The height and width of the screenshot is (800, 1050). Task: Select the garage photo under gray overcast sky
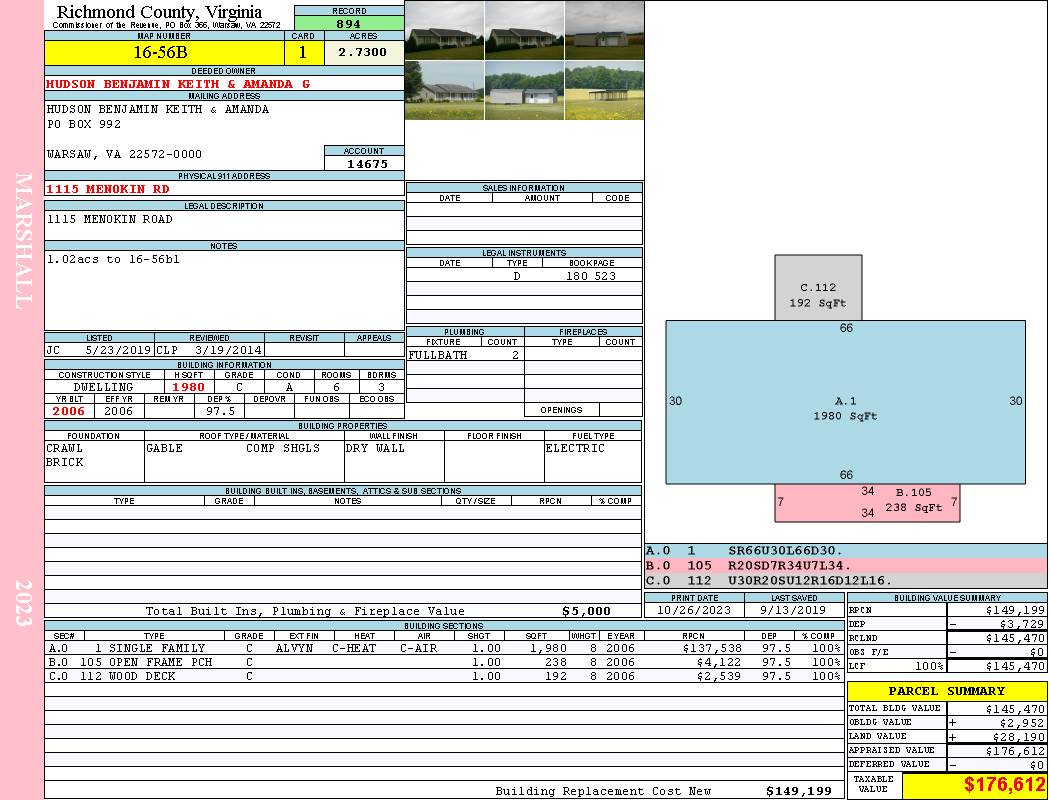604,30
